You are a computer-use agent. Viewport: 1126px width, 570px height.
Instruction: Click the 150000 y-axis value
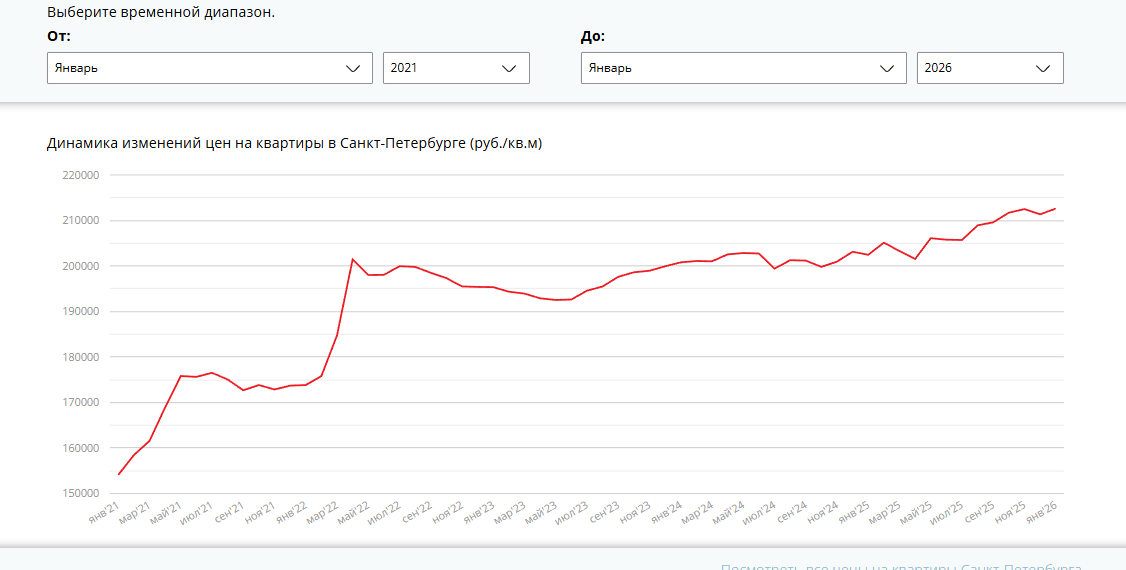pyautogui.click(x=80, y=493)
